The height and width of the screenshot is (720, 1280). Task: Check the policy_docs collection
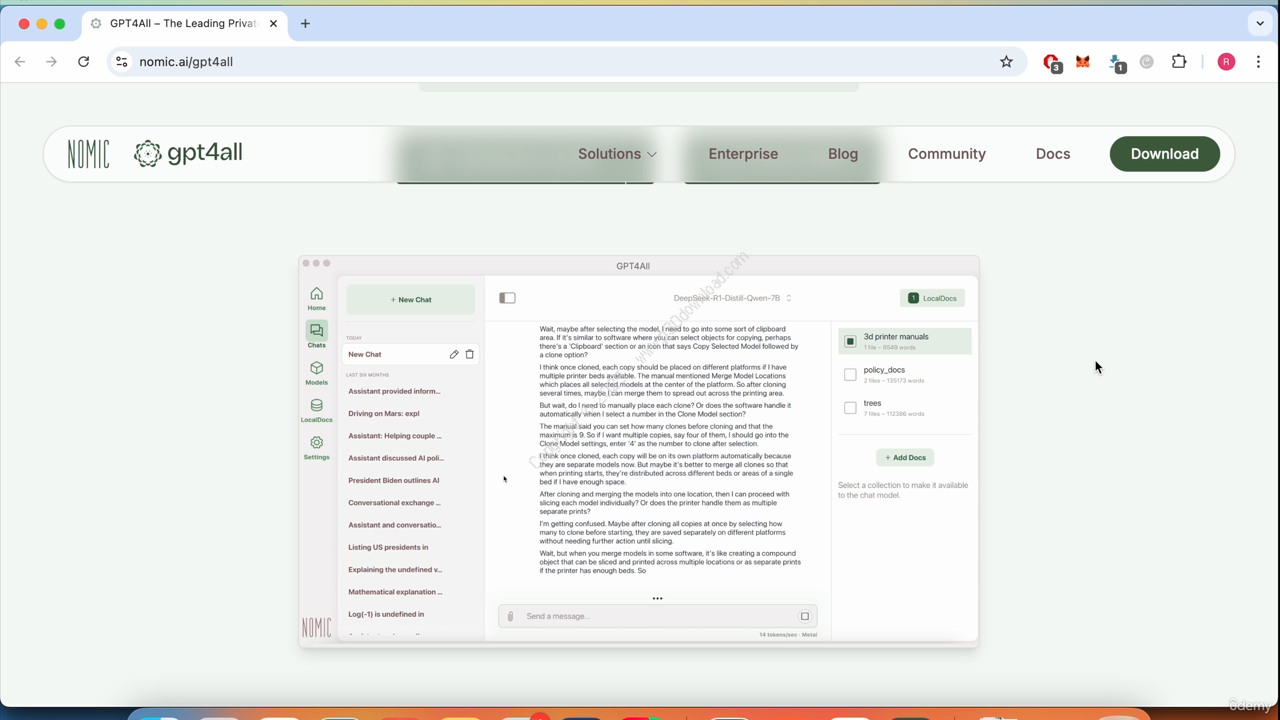coord(850,375)
